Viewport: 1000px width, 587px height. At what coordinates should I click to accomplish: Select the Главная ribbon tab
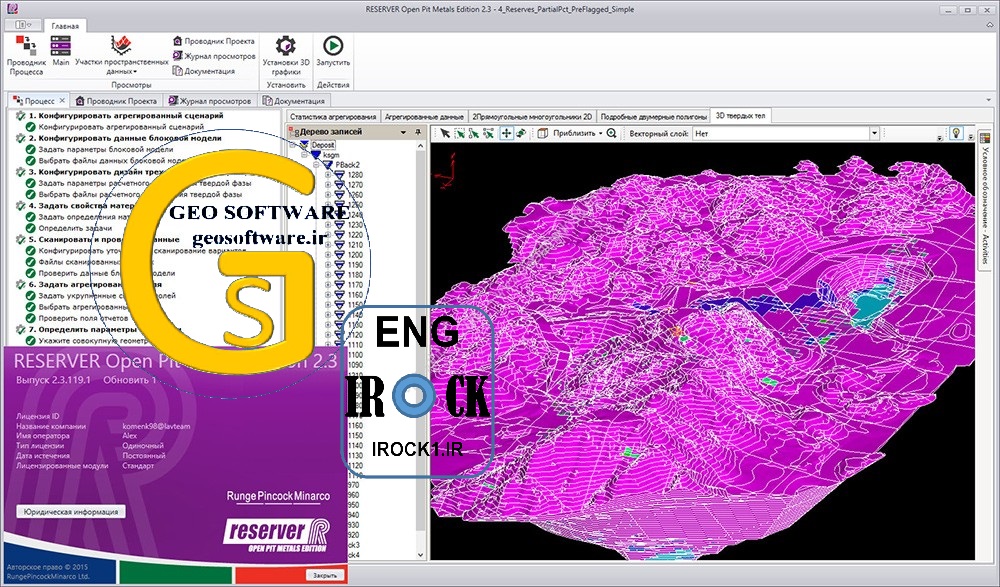tap(65, 26)
